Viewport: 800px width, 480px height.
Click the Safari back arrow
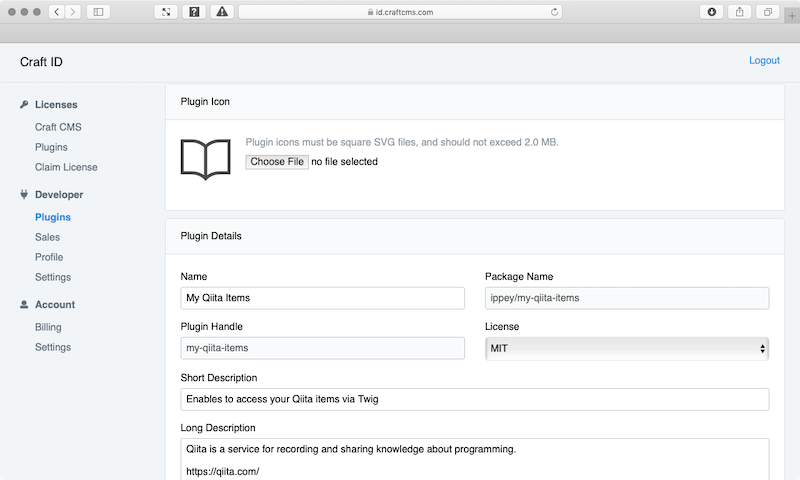coord(57,12)
